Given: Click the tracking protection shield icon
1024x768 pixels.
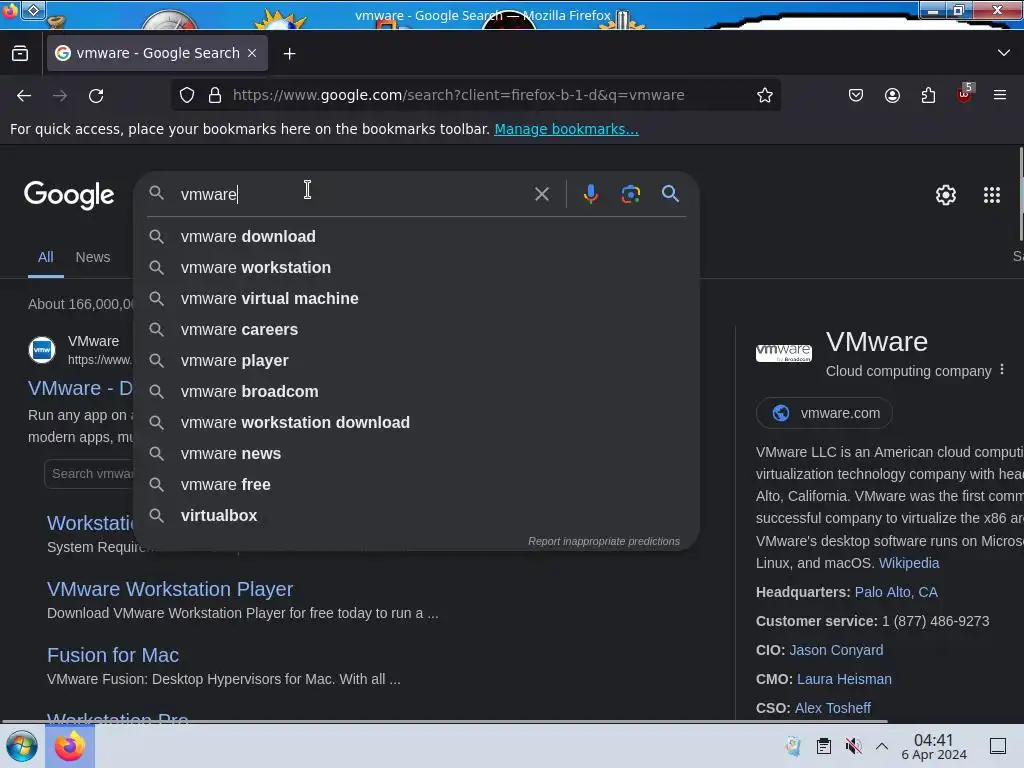Looking at the screenshot, I should click(187, 95).
